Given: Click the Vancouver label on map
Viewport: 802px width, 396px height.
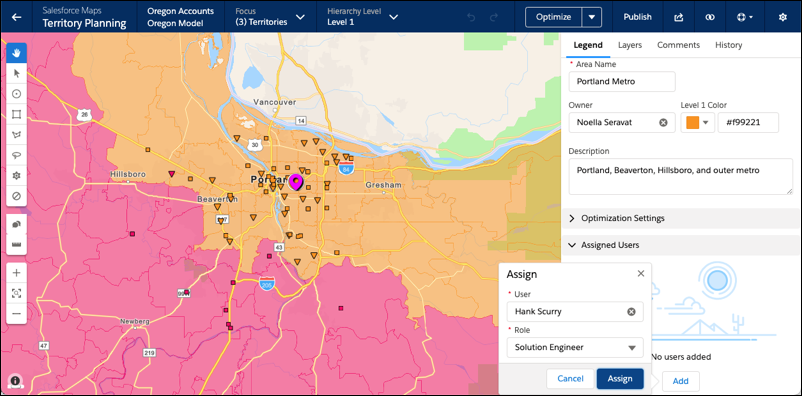Looking at the screenshot, I should coord(275,102).
